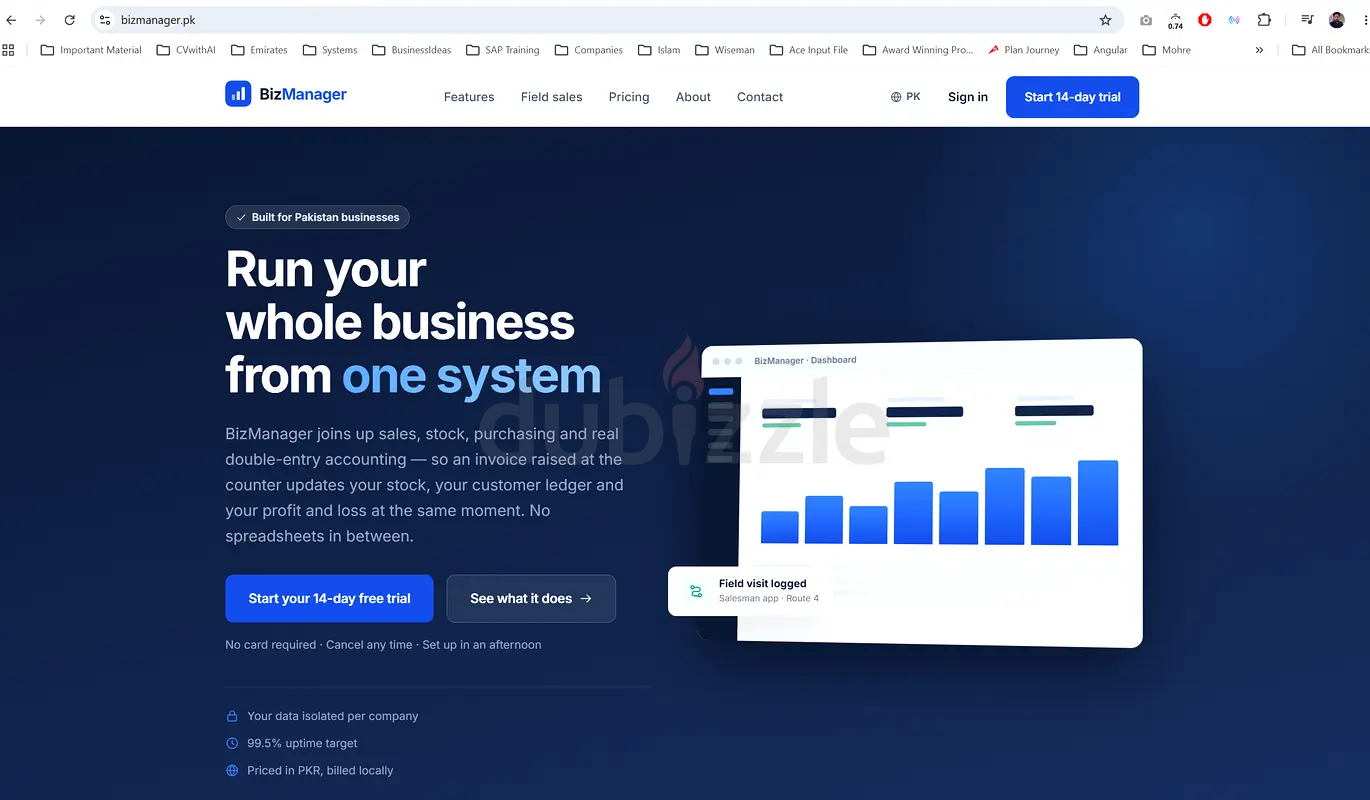Click the BizManager logo

286,94
